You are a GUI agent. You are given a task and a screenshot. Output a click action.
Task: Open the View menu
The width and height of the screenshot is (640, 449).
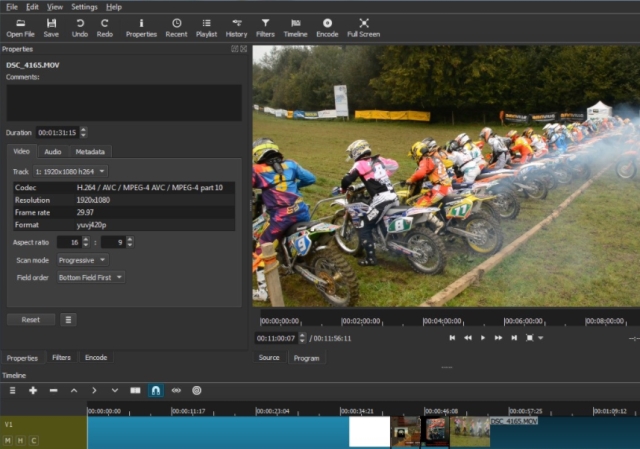(x=55, y=7)
